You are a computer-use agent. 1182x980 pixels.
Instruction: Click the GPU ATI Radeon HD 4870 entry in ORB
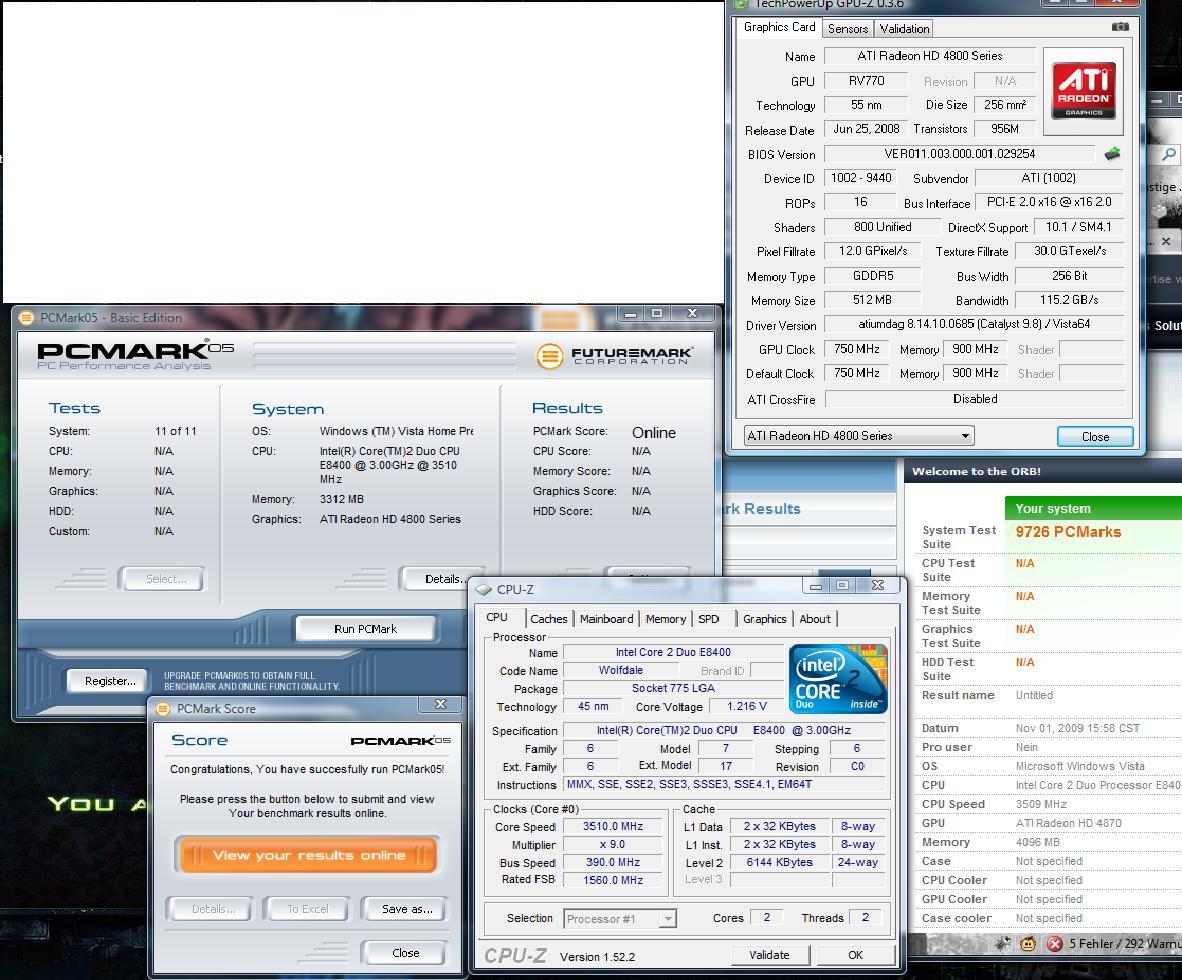1068,823
